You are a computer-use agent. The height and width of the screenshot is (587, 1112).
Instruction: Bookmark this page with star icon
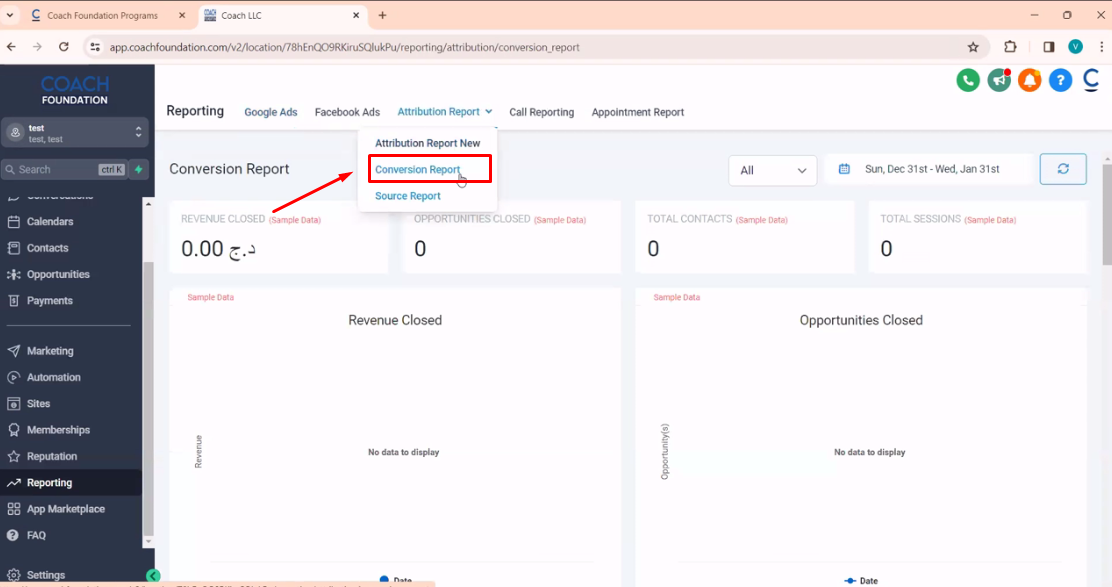click(x=973, y=47)
